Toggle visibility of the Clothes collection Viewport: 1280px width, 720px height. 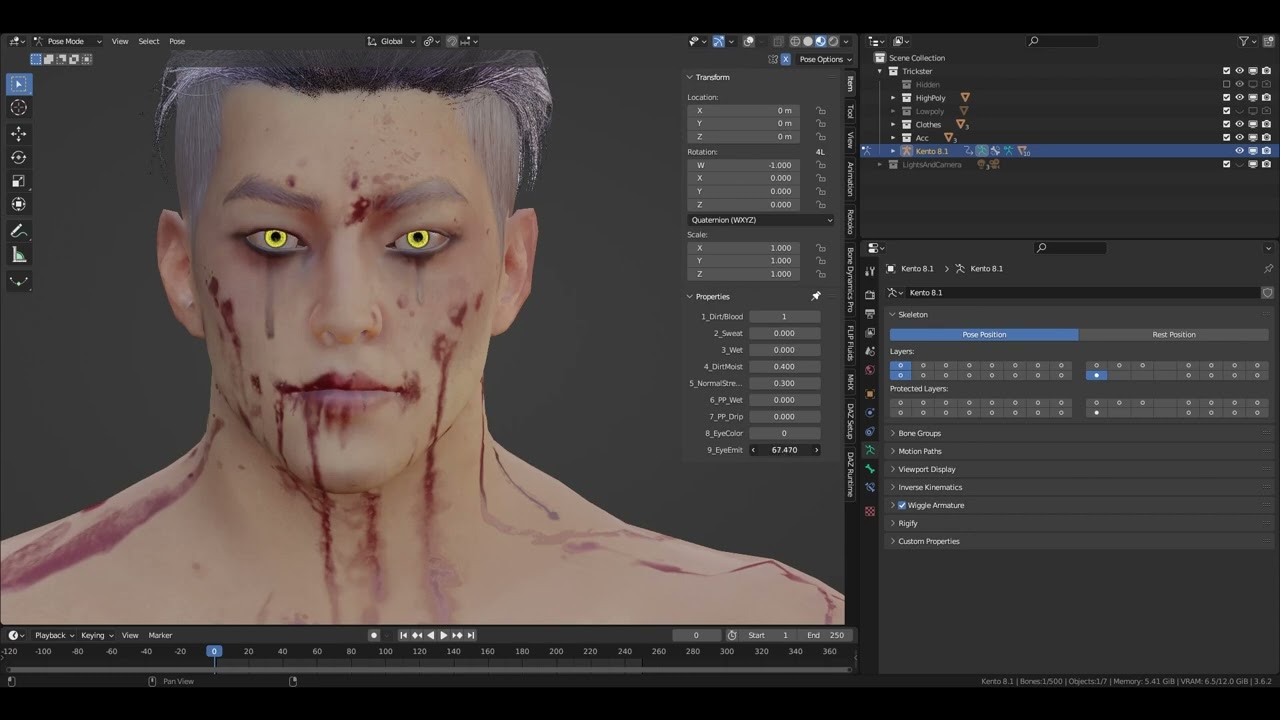coord(1239,125)
